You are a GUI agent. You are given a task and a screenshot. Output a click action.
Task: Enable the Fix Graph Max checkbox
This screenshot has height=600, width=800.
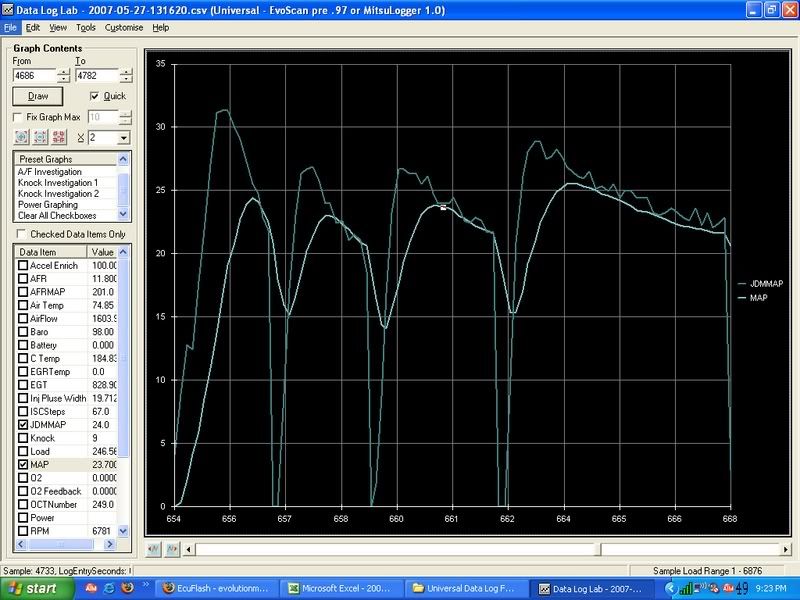19,117
